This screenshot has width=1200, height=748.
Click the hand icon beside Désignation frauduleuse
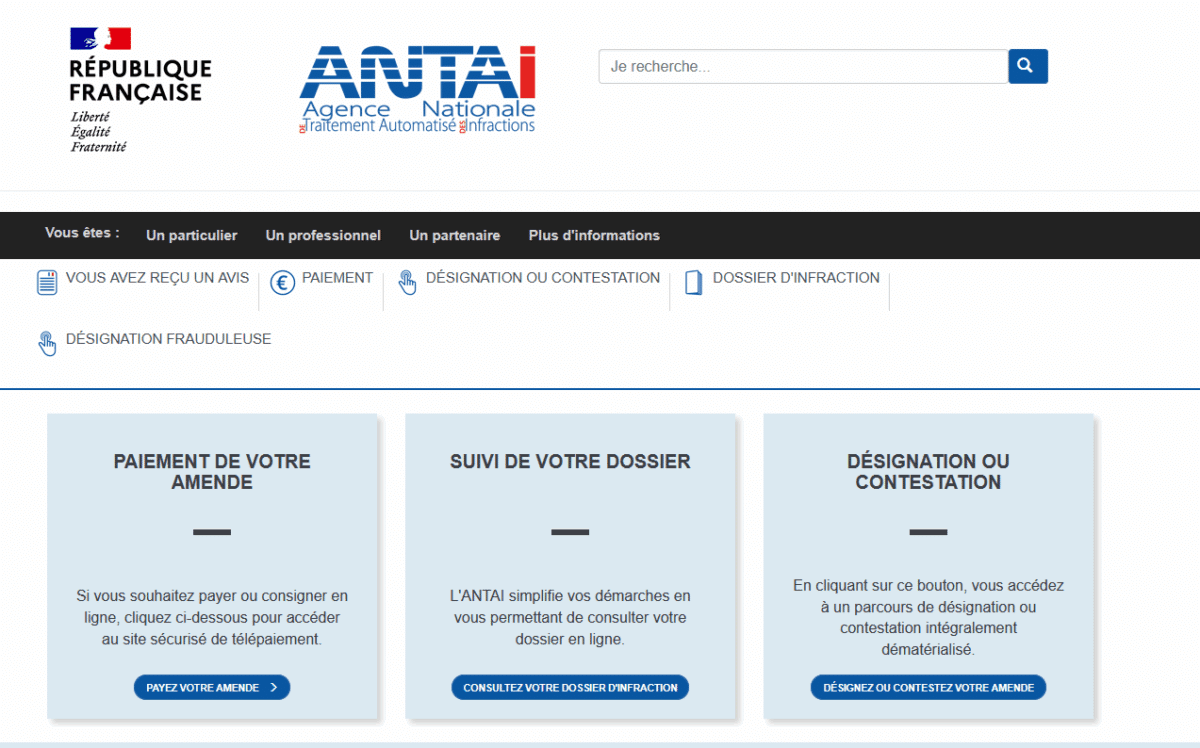(47, 343)
